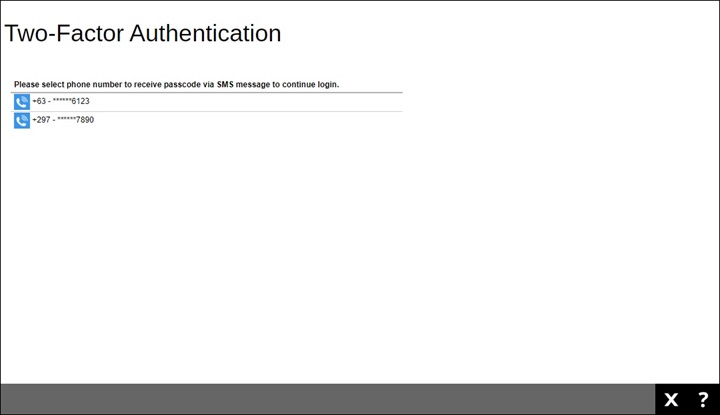Open help with the question mark icon
Screen dimensions: 720x415
703,400
